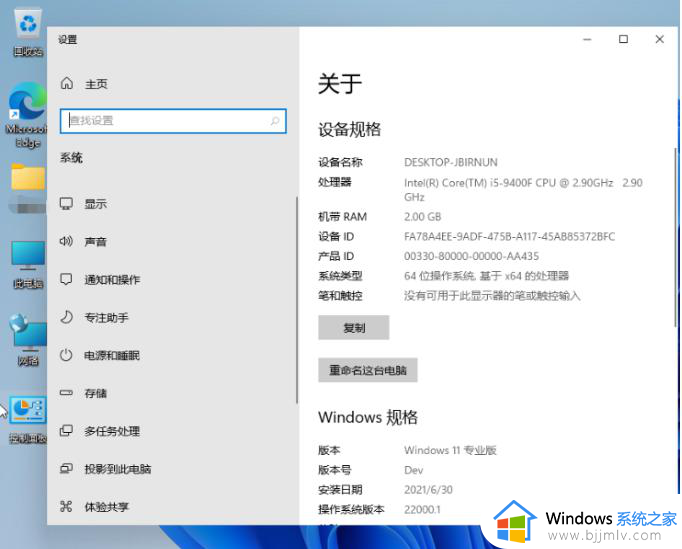Click the Home (主页) house icon
The height and width of the screenshot is (549, 682).
pos(67,83)
